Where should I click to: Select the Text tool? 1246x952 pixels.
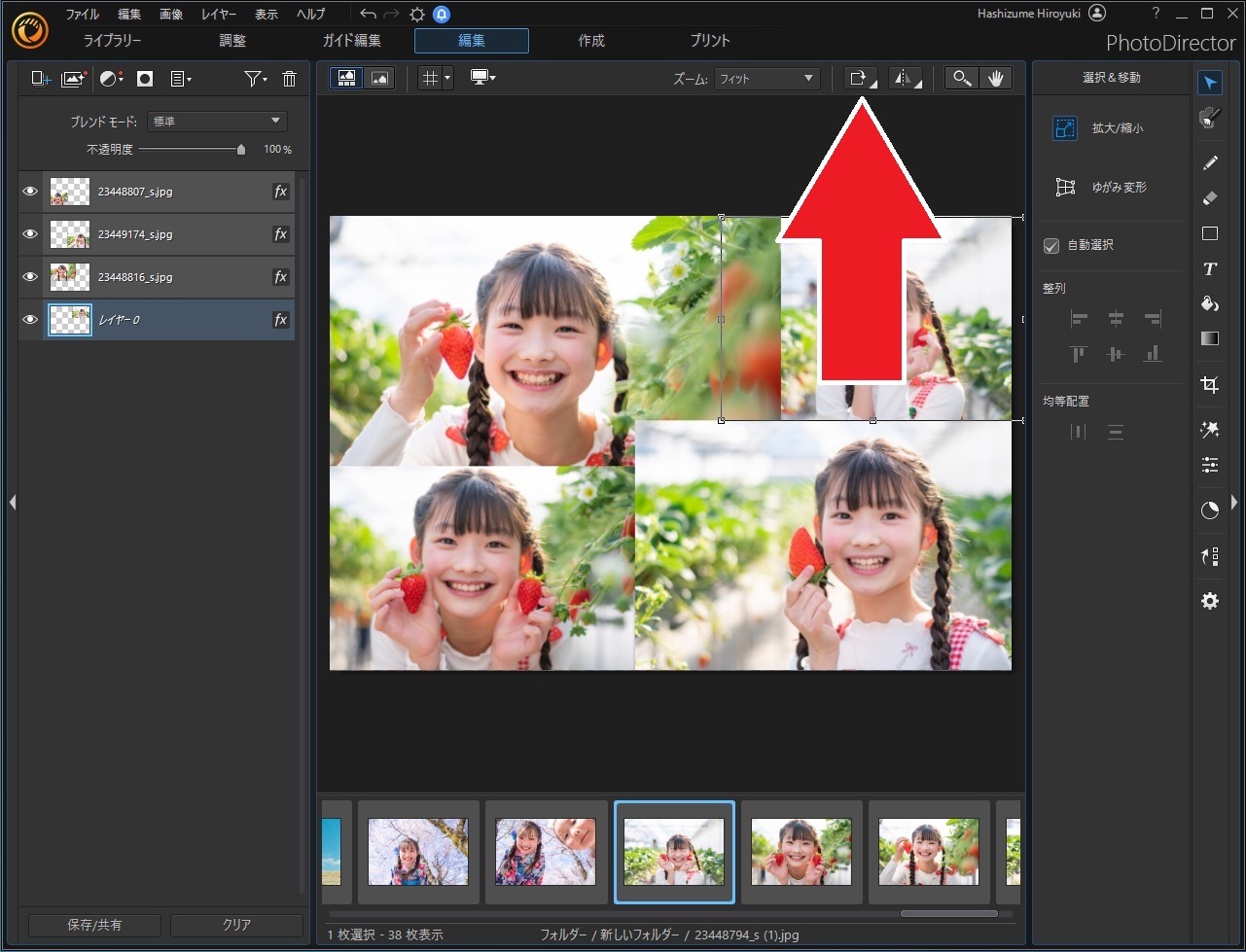point(1209,269)
